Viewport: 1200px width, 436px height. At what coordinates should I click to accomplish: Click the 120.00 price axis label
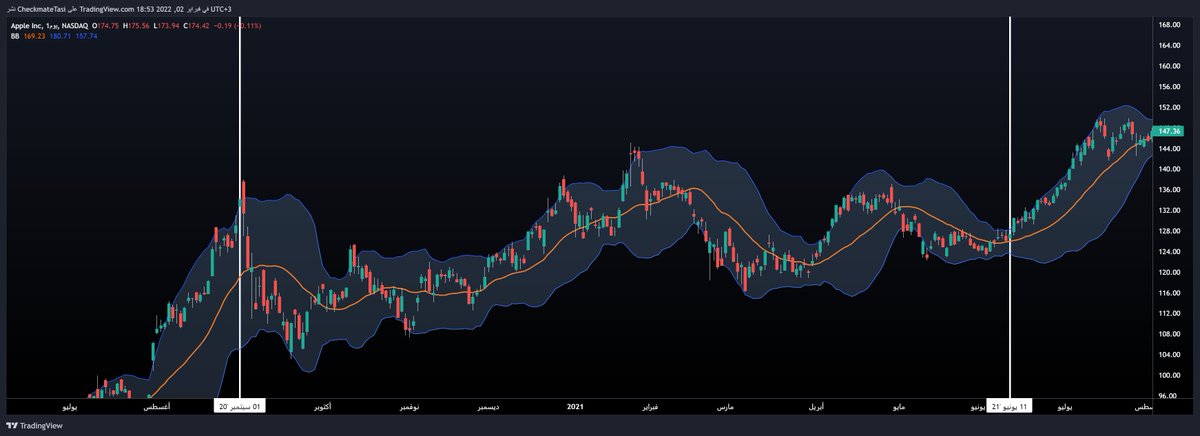pos(1171,273)
